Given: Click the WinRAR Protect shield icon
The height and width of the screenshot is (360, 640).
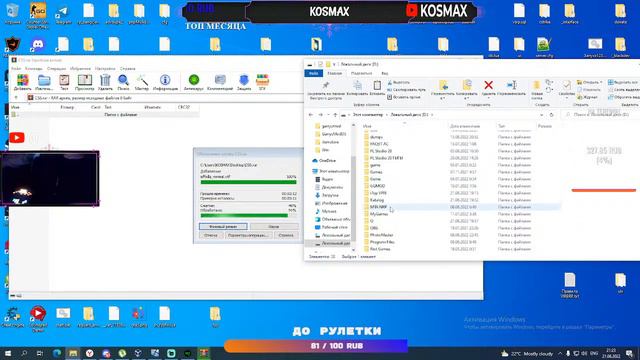Looking at the screenshot, I should click(244, 80).
